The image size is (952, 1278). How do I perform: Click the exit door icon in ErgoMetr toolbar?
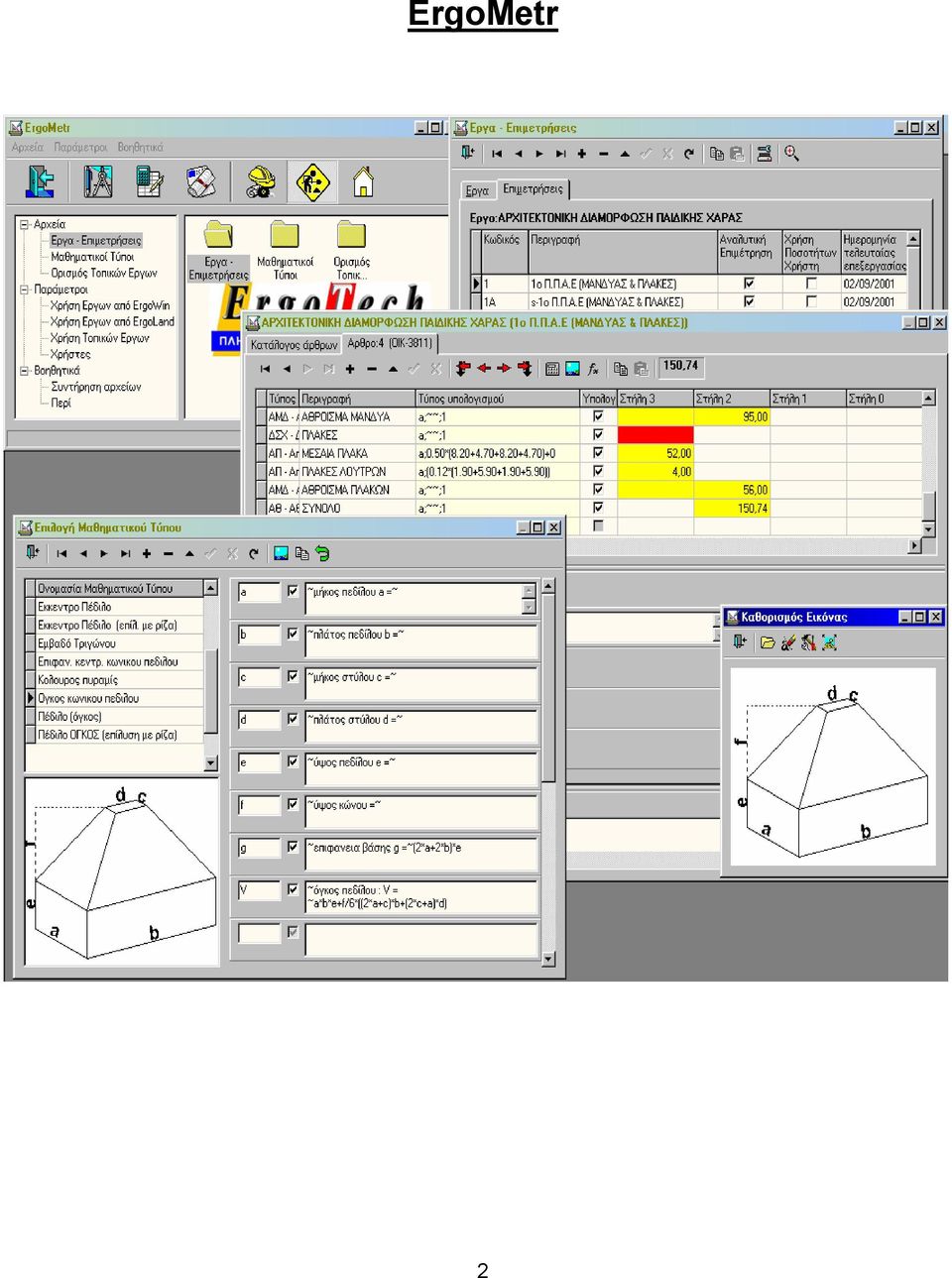tap(40, 181)
